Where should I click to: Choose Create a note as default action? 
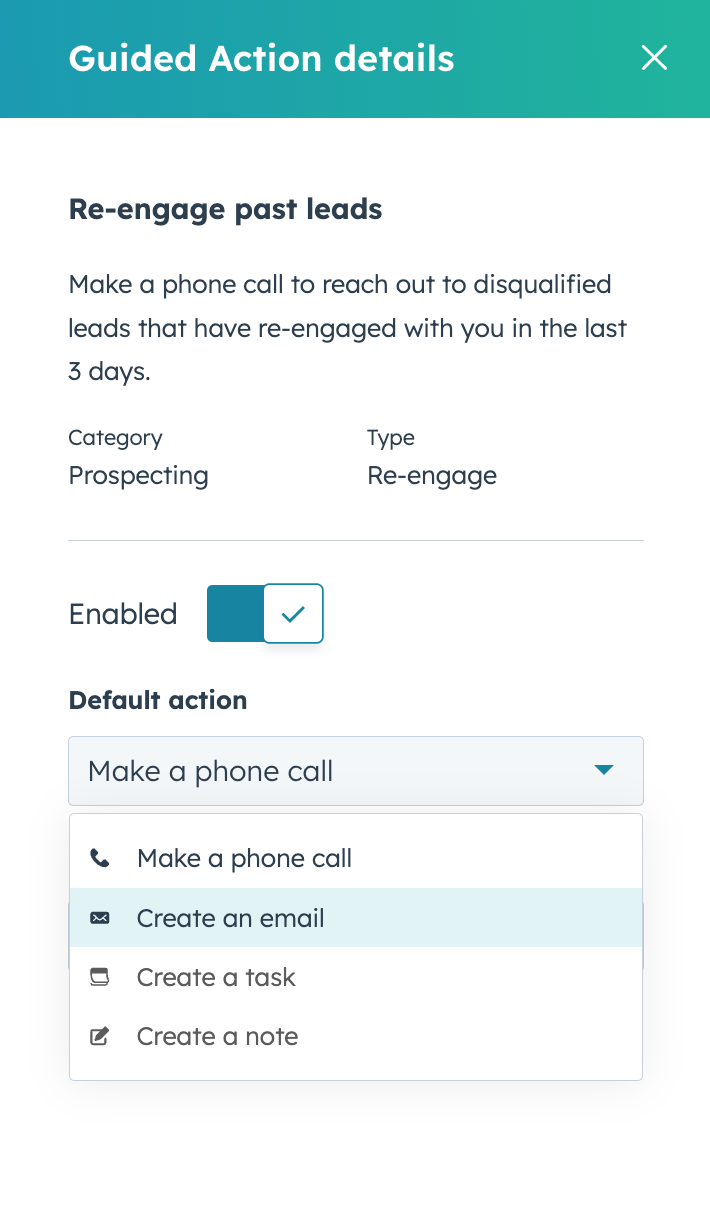[x=217, y=1036]
